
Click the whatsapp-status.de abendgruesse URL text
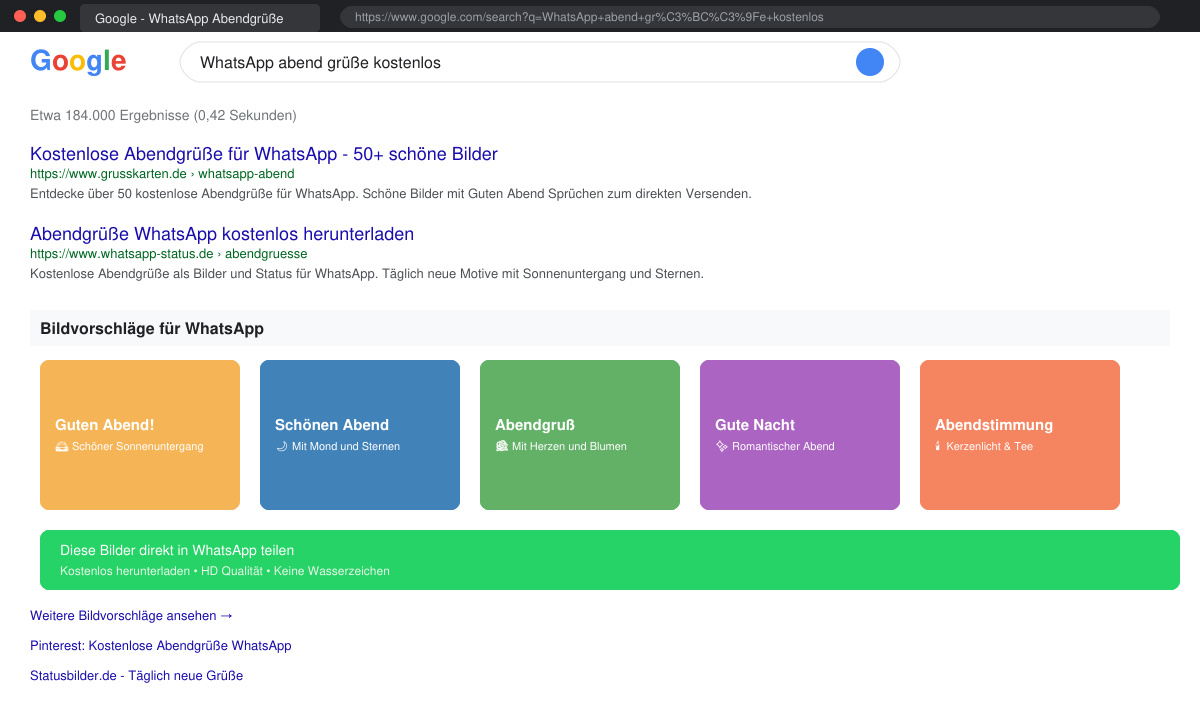click(x=169, y=254)
